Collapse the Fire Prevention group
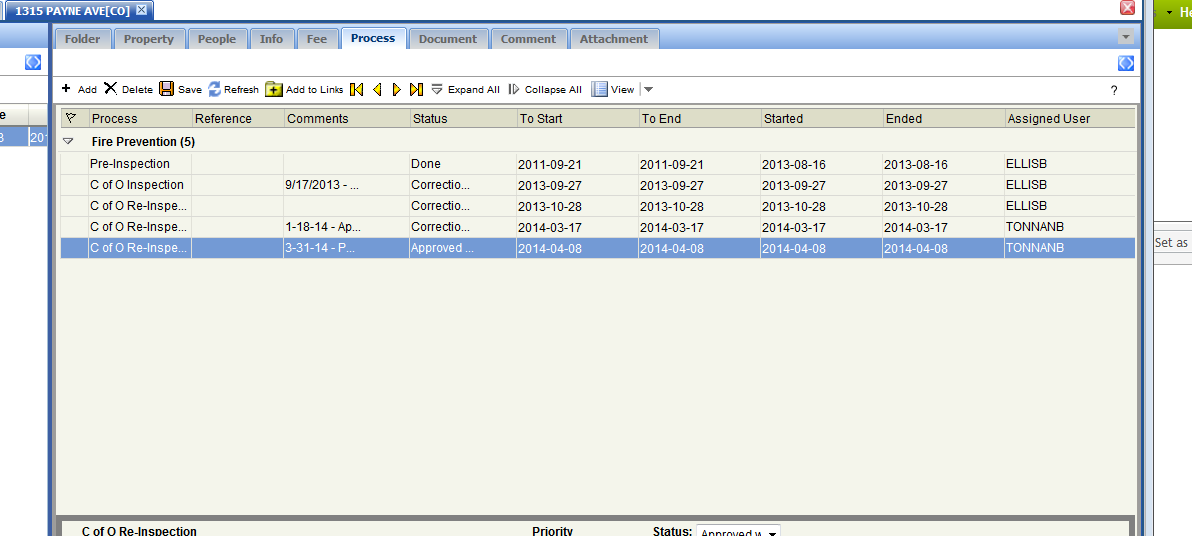The height and width of the screenshot is (536, 1192). [68, 142]
